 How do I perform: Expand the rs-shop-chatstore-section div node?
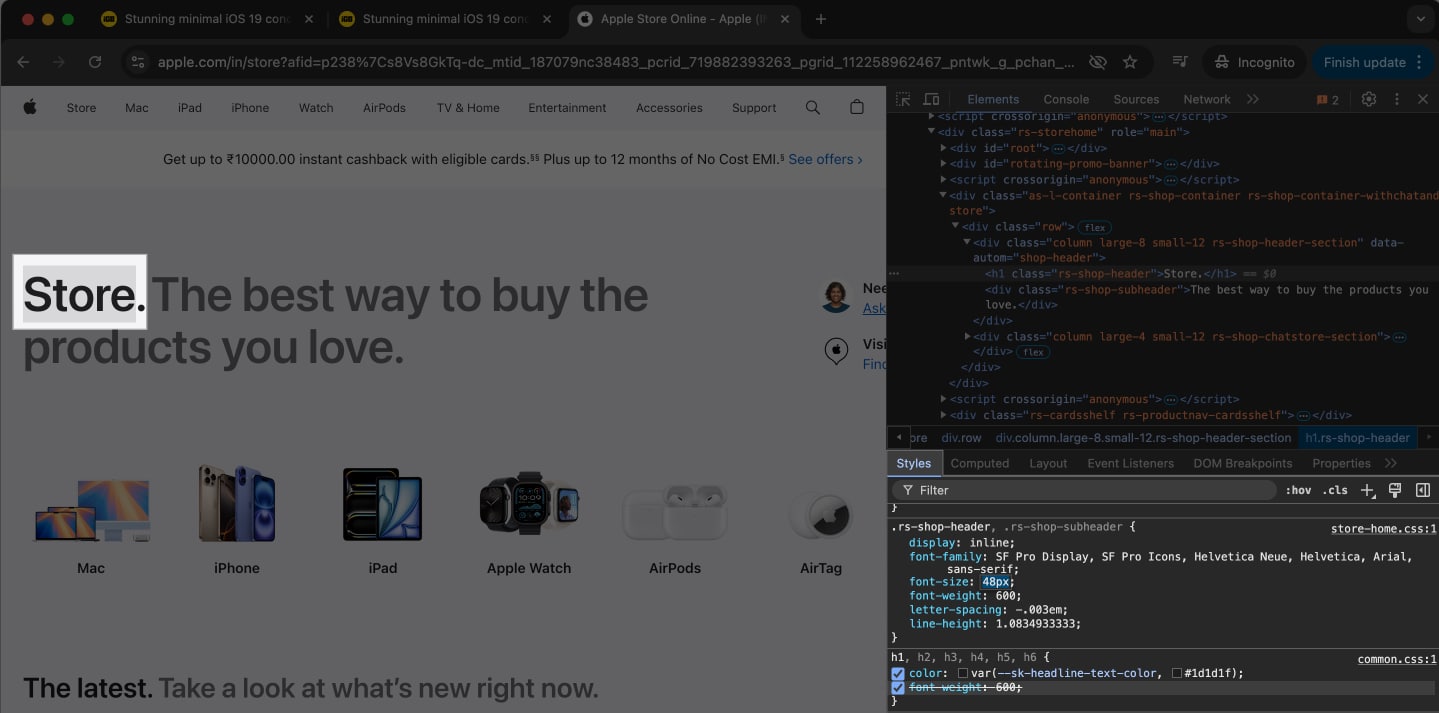pyautogui.click(x=967, y=337)
